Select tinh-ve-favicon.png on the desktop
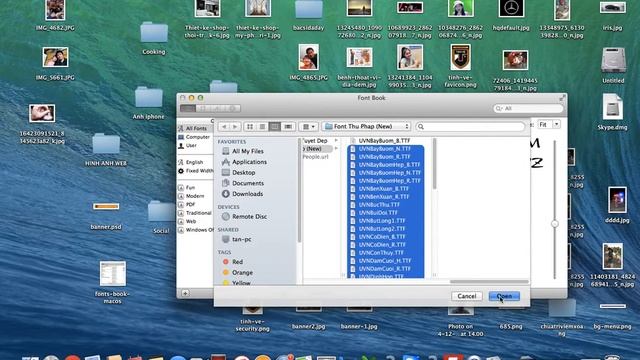640x360 pixels. coord(460,66)
